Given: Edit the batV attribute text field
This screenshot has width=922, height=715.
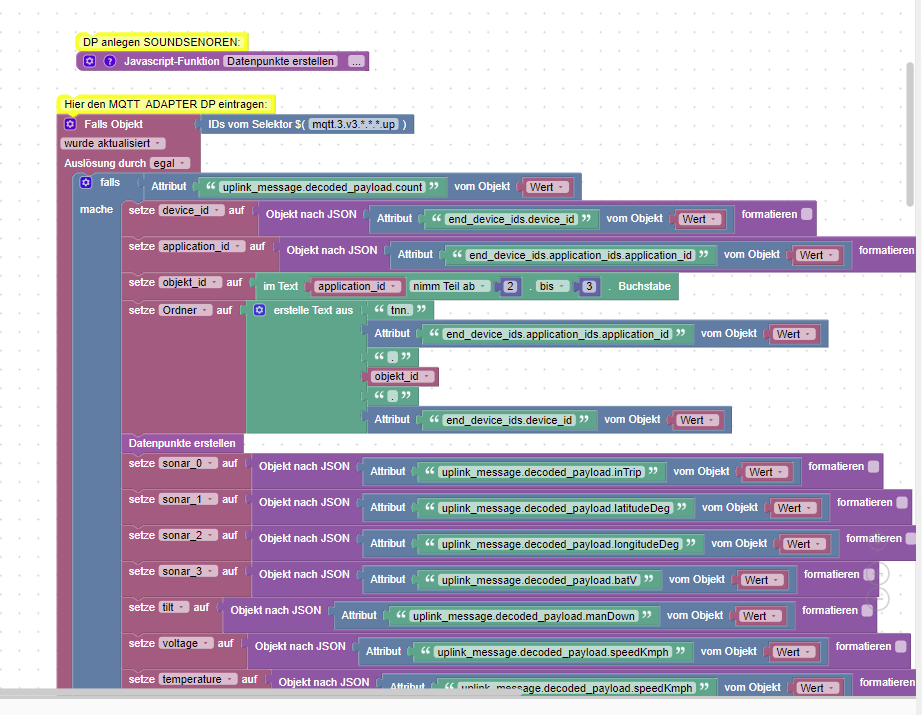Looking at the screenshot, I should click(539, 580).
